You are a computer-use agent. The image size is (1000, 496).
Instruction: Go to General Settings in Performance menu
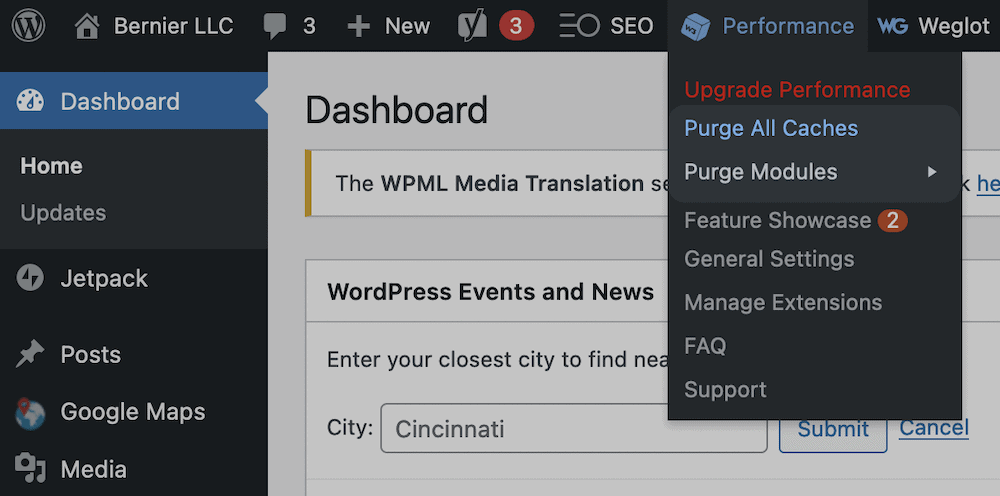pos(769,259)
